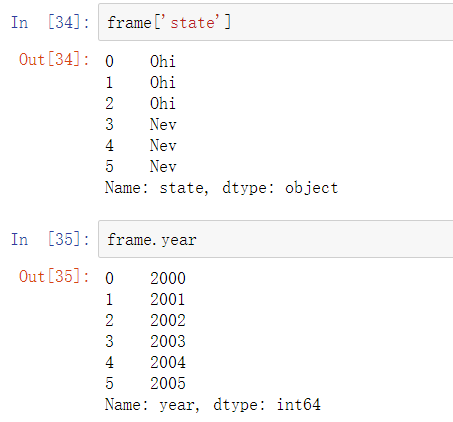Viewport: 453px width, 422px height.
Task: Click the 2000 value in year output
Action: [x=168, y=278]
